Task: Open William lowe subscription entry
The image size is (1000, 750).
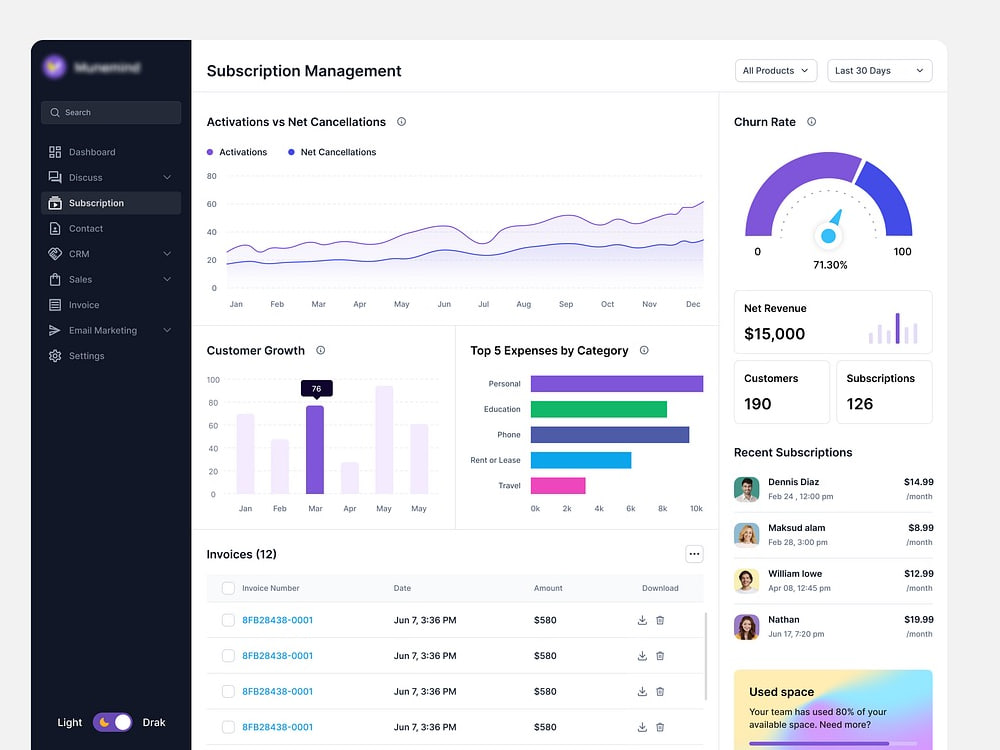Action: coord(833,581)
